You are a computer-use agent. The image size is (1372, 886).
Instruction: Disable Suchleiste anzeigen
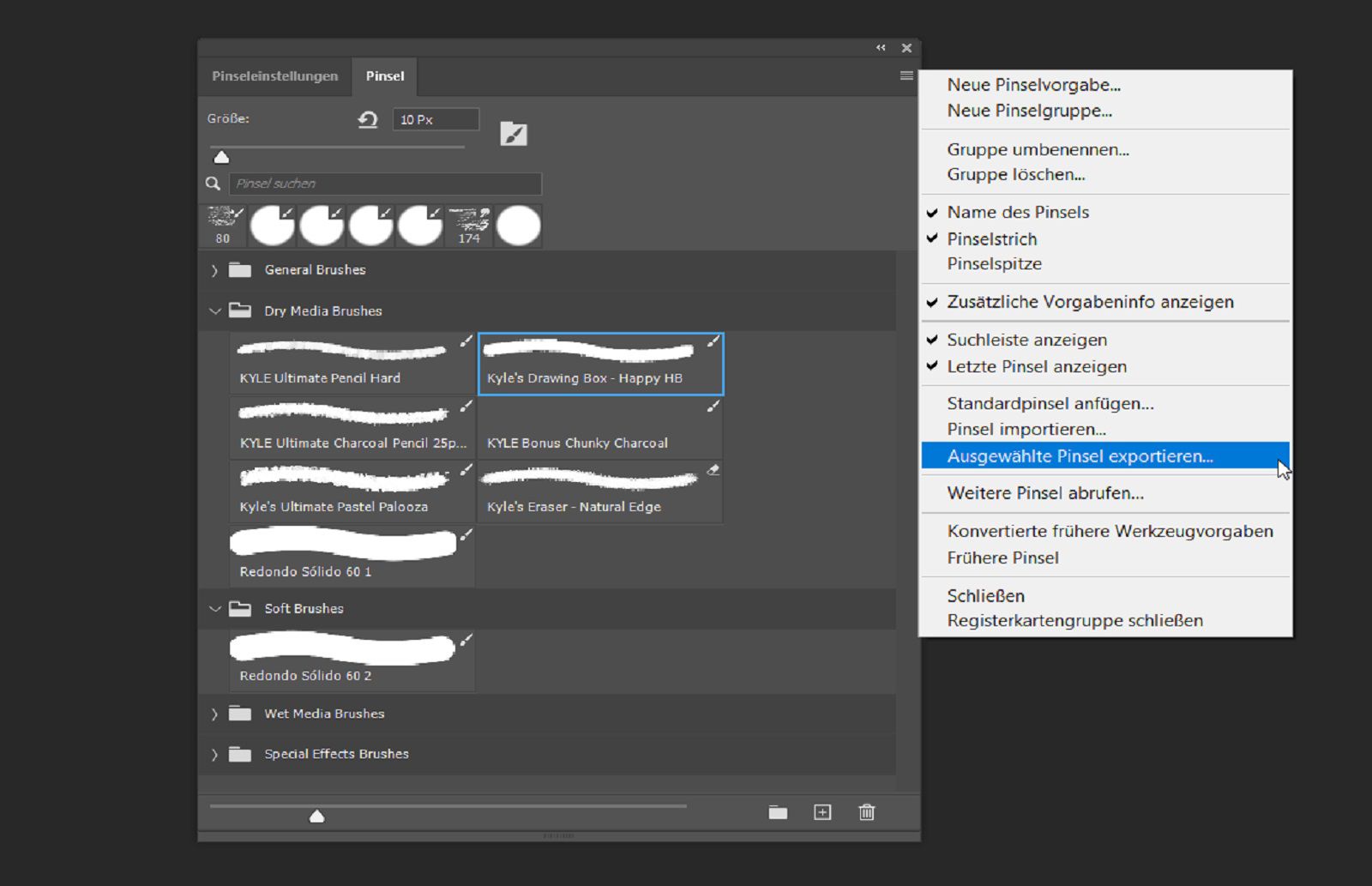coord(1026,340)
